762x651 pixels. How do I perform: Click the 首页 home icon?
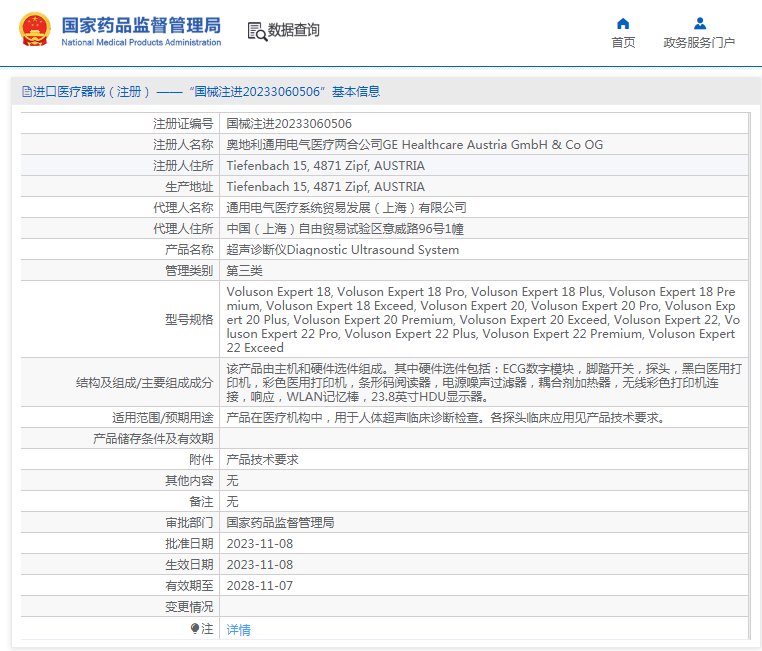pos(623,23)
